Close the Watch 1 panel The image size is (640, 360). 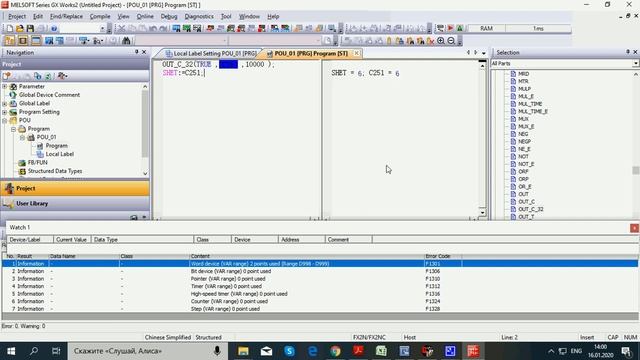point(634,228)
